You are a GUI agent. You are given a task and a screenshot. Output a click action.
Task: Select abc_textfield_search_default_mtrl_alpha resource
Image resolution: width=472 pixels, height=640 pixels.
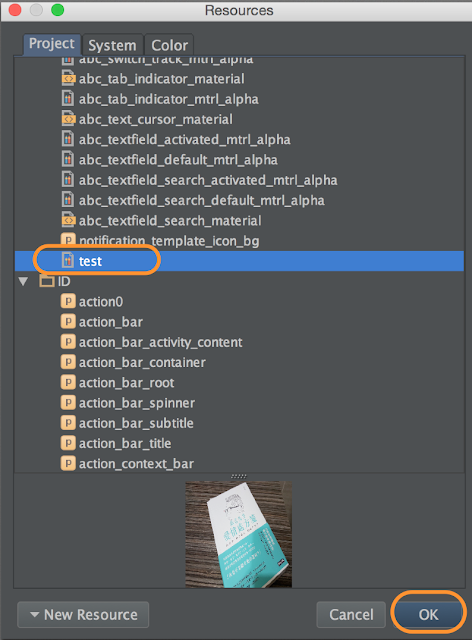[202, 200]
